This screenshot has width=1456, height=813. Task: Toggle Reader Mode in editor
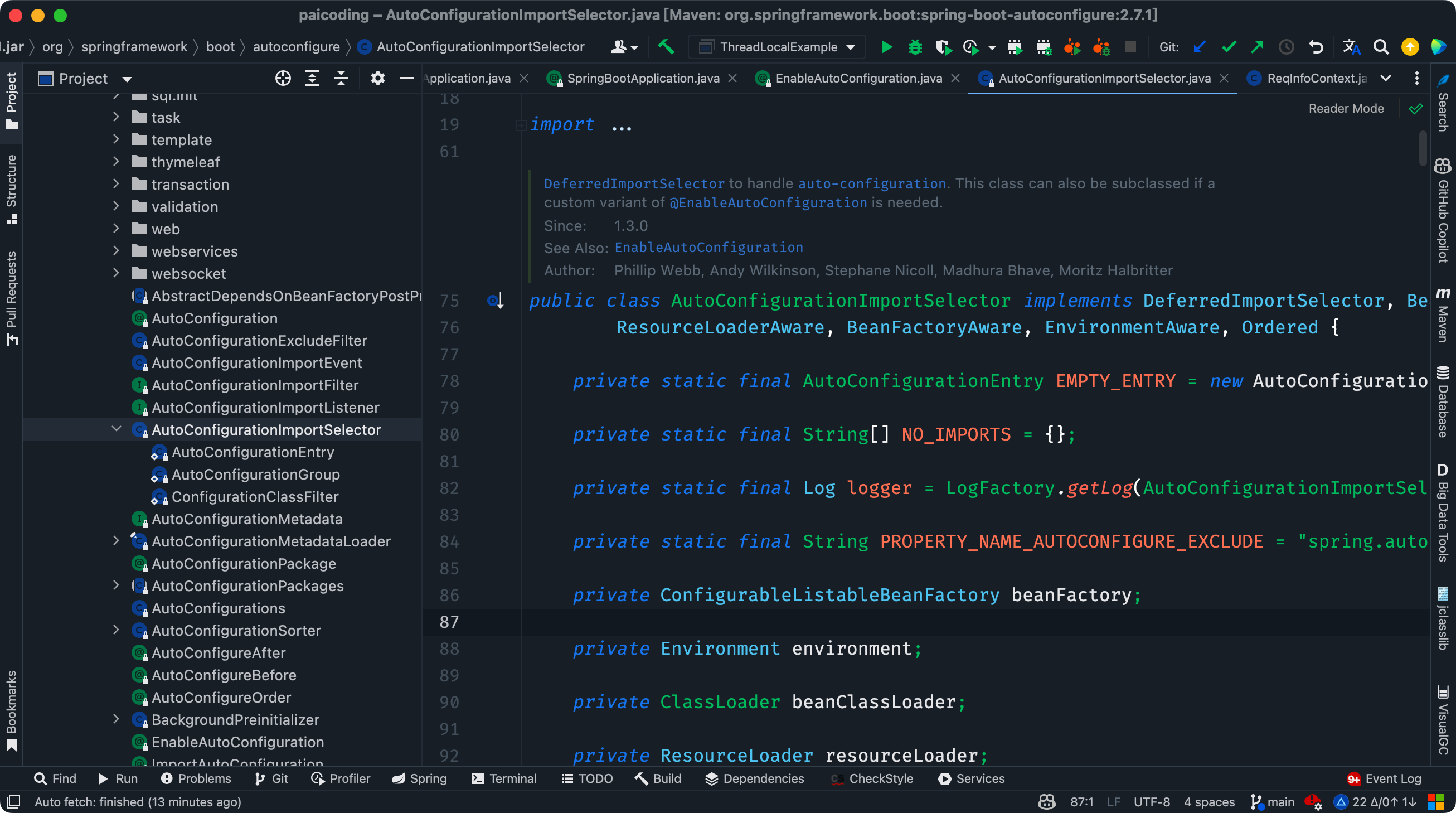[x=1346, y=109]
